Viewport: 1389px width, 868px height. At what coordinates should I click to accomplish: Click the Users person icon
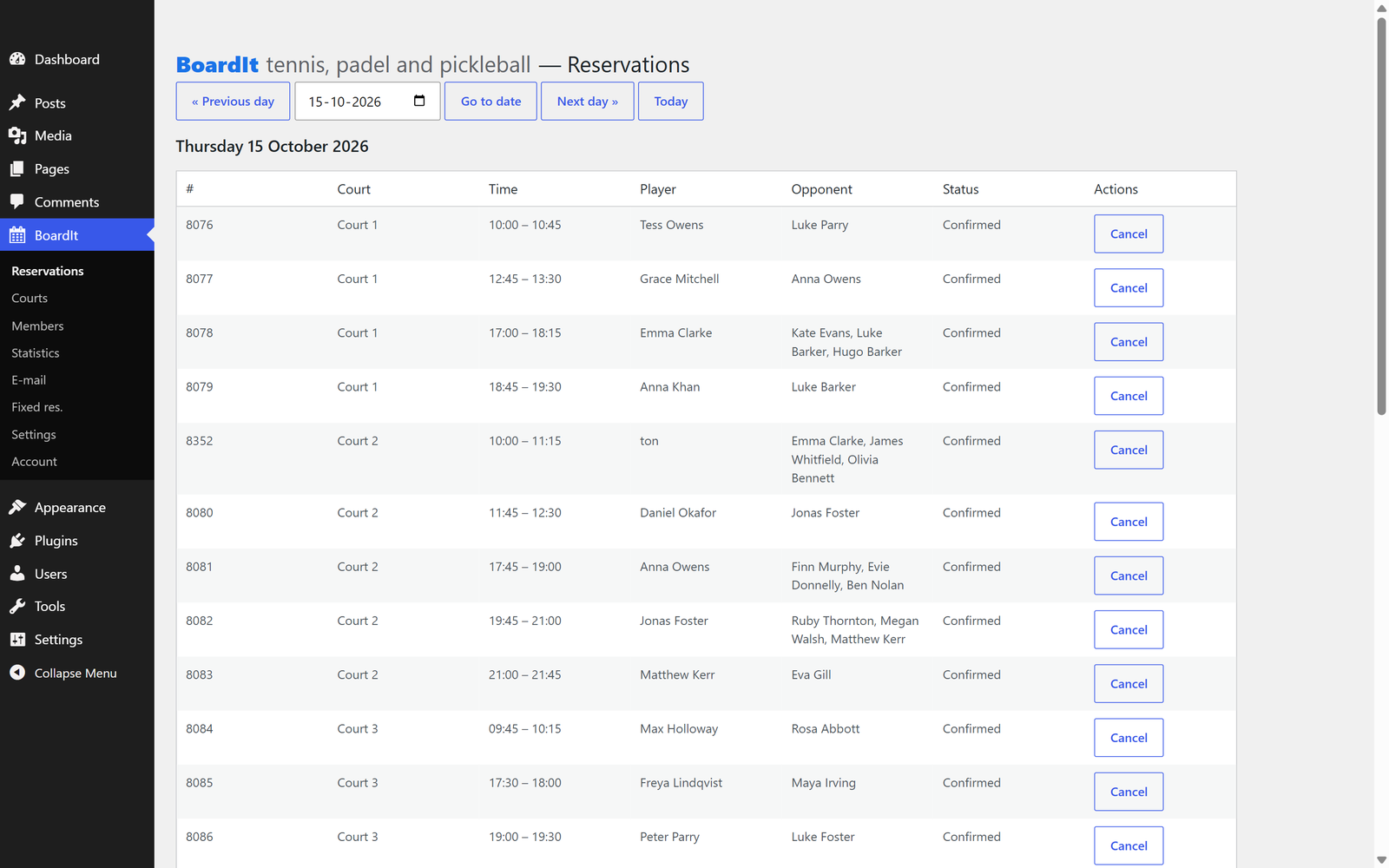(x=17, y=574)
